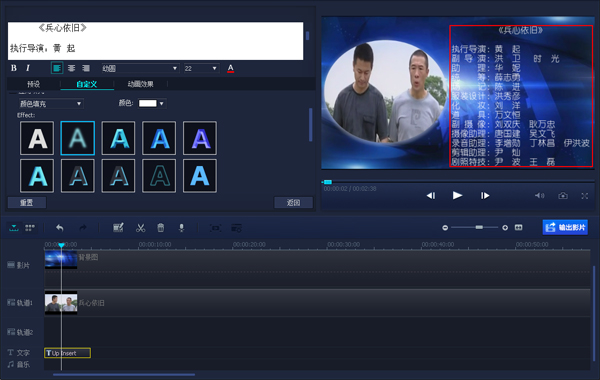600x380 pixels.
Task: Switch to storyboard grid view
Action: (30, 228)
